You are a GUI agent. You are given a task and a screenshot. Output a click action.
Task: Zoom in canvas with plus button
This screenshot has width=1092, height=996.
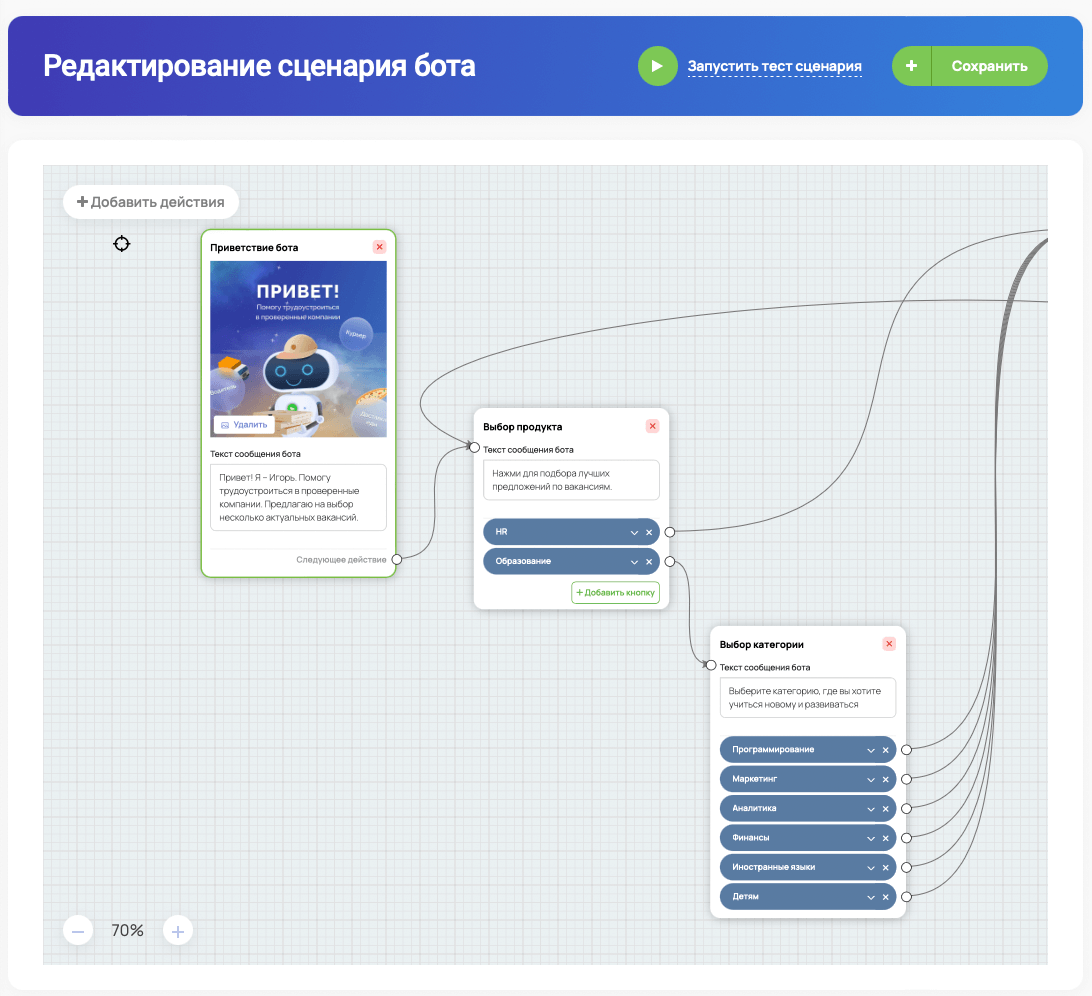(x=178, y=931)
